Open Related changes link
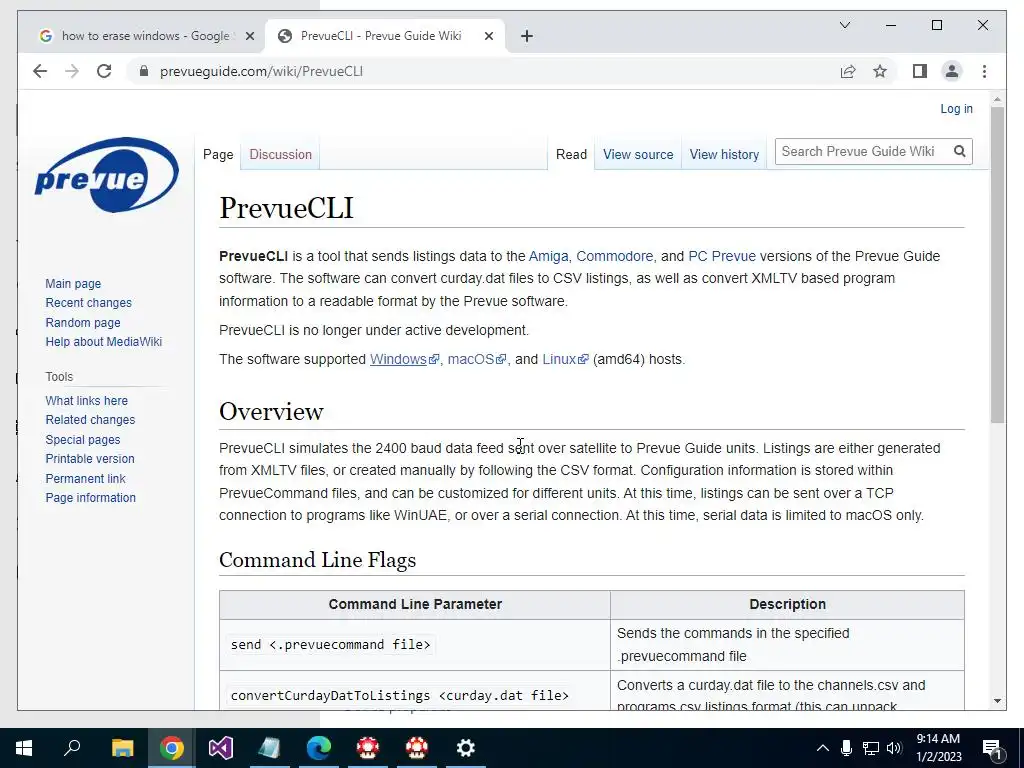This screenshot has width=1024, height=768. pos(90,420)
